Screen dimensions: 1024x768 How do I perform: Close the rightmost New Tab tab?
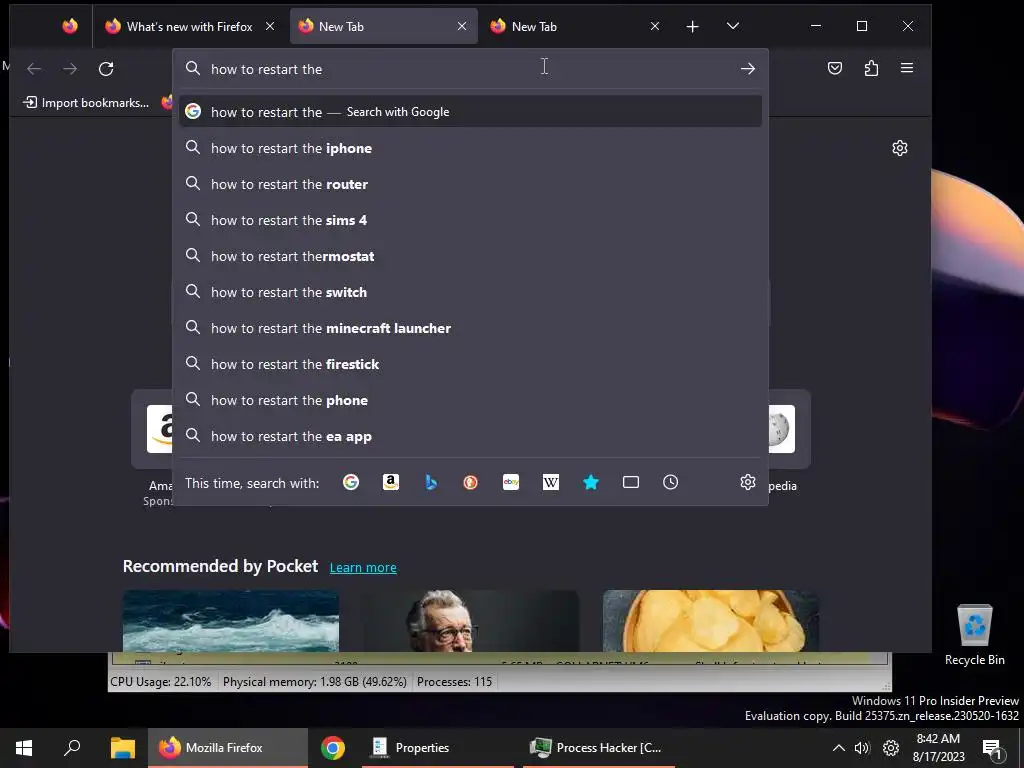pyautogui.click(x=654, y=26)
